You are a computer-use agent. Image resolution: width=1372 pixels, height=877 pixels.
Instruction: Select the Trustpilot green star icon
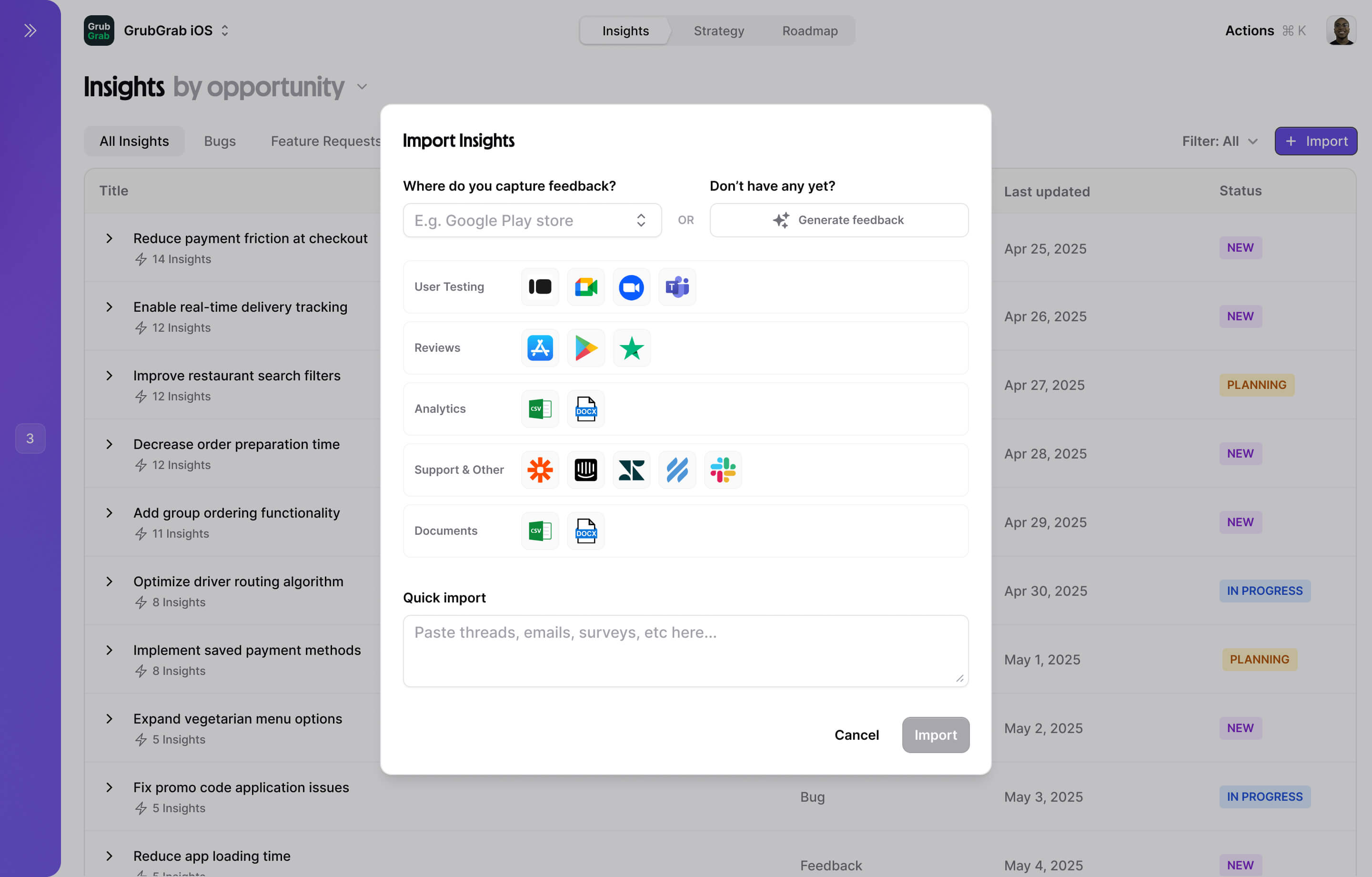pos(631,348)
